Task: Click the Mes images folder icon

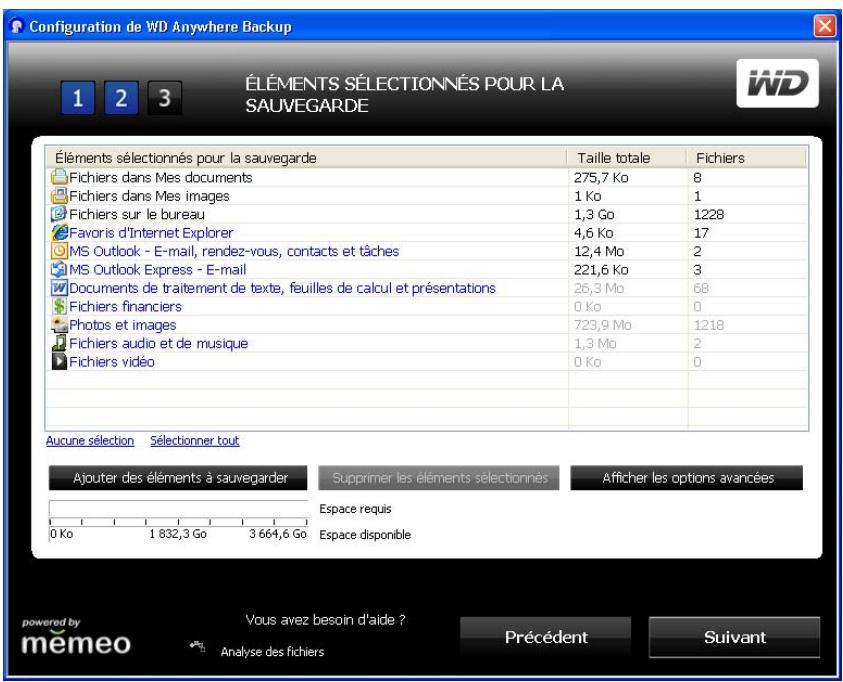Action: point(59,196)
